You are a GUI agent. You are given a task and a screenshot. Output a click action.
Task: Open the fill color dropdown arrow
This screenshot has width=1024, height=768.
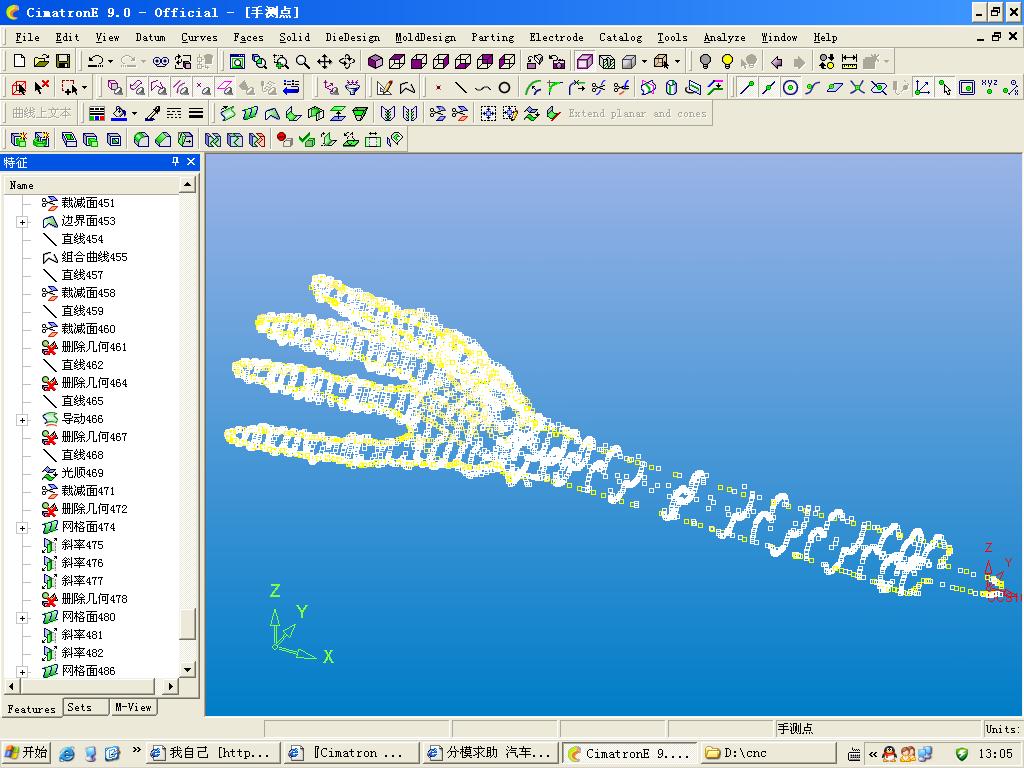point(135,114)
